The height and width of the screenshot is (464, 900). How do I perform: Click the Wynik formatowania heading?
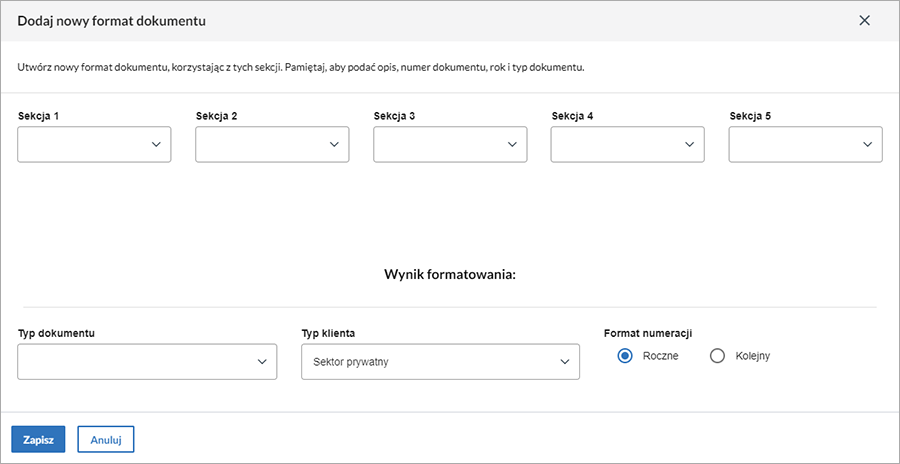tap(449, 275)
